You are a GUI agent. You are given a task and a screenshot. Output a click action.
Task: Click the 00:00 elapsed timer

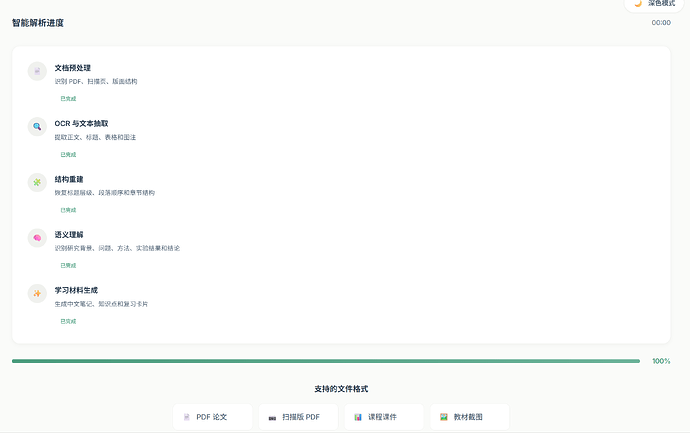(x=661, y=22)
